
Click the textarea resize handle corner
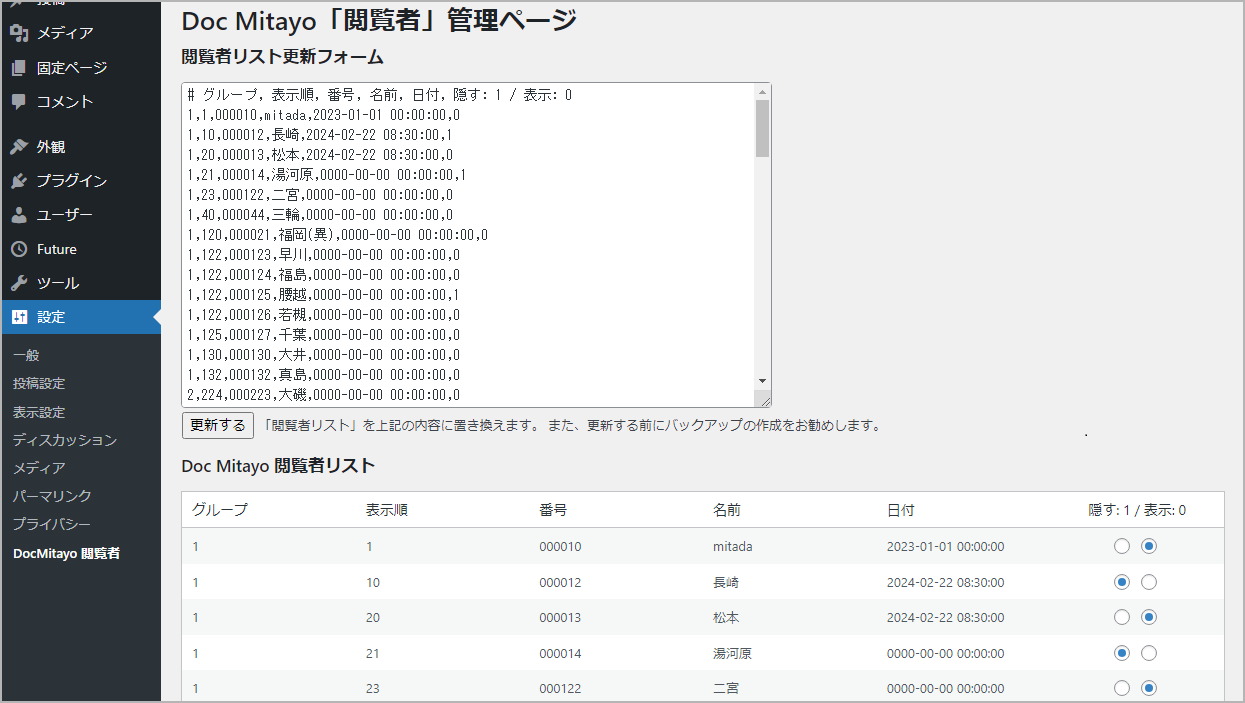[x=765, y=400]
